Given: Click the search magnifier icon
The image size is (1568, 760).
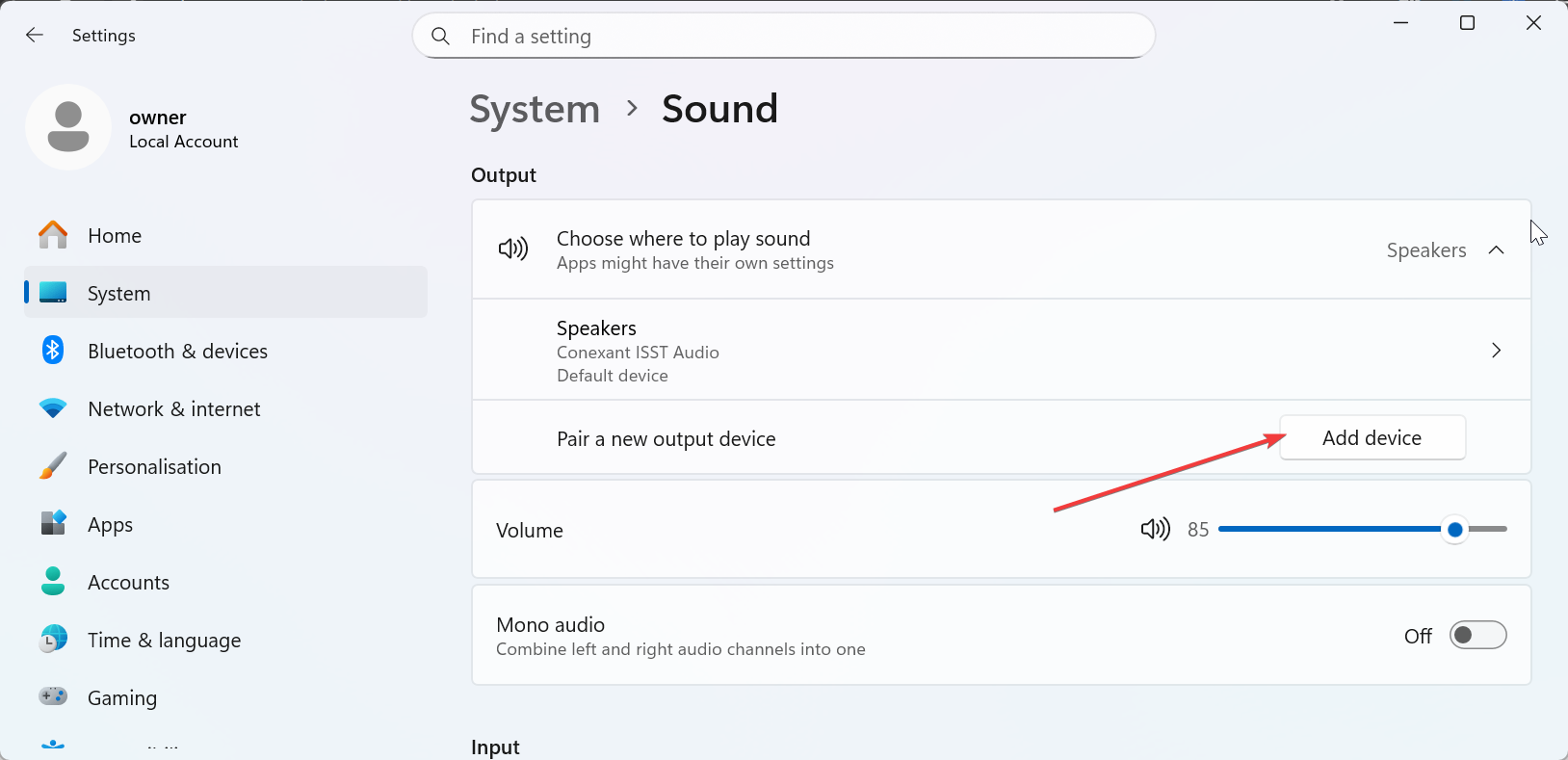Looking at the screenshot, I should coord(440,37).
